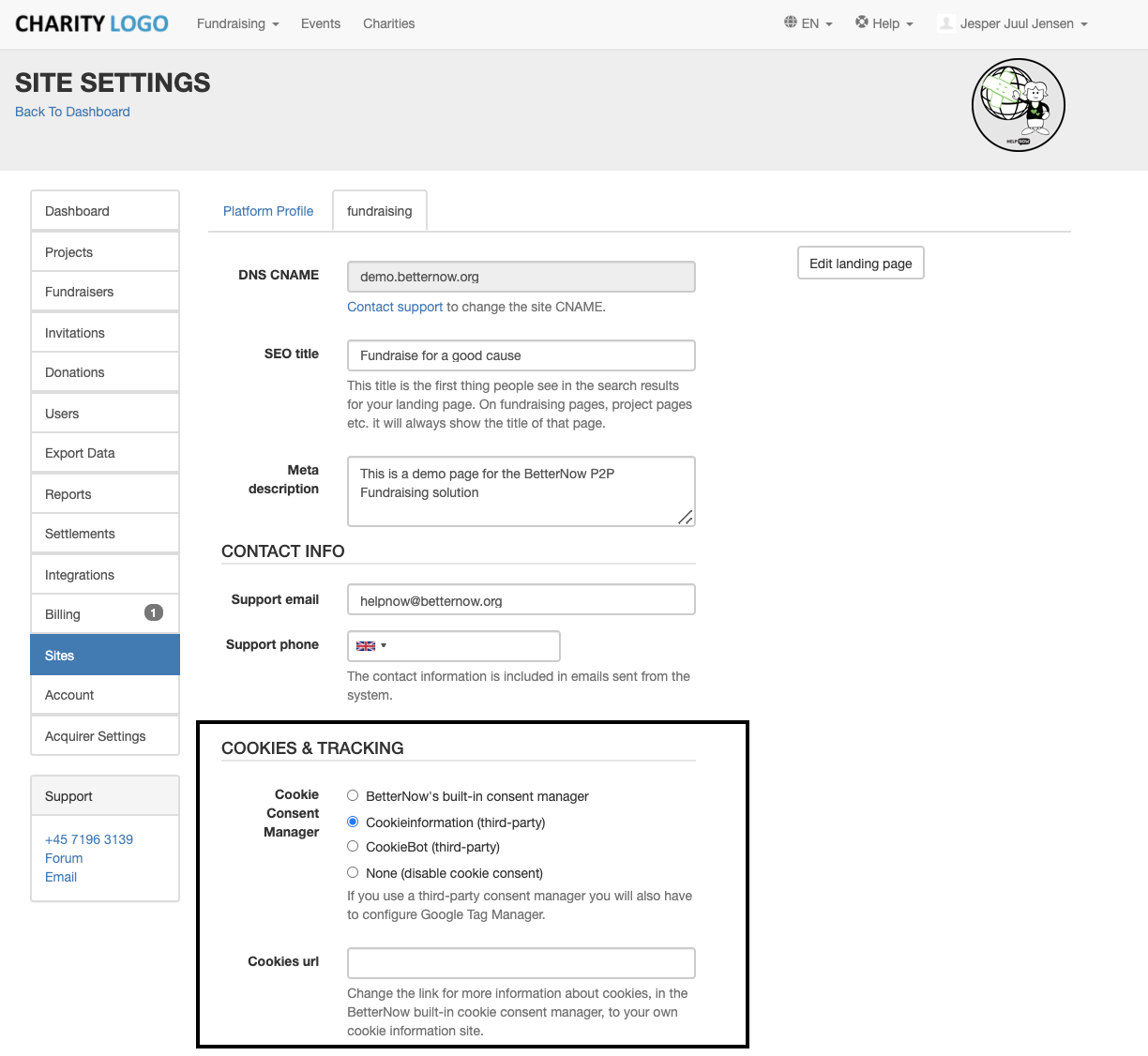The height and width of the screenshot is (1056, 1148).
Task: Open Acquirer Settings in sidebar
Action: click(105, 736)
